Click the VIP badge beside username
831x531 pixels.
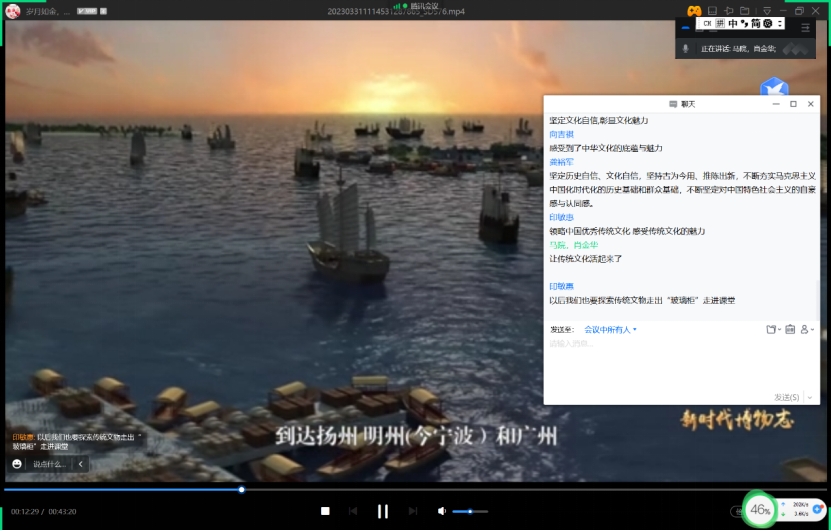(x=87, y=11)
